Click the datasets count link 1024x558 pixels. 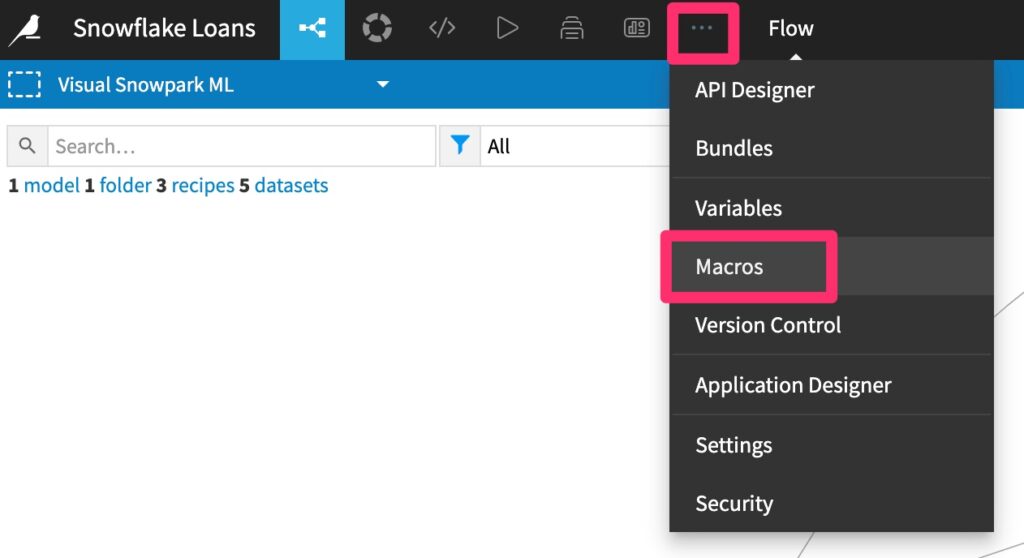(291, 186)
